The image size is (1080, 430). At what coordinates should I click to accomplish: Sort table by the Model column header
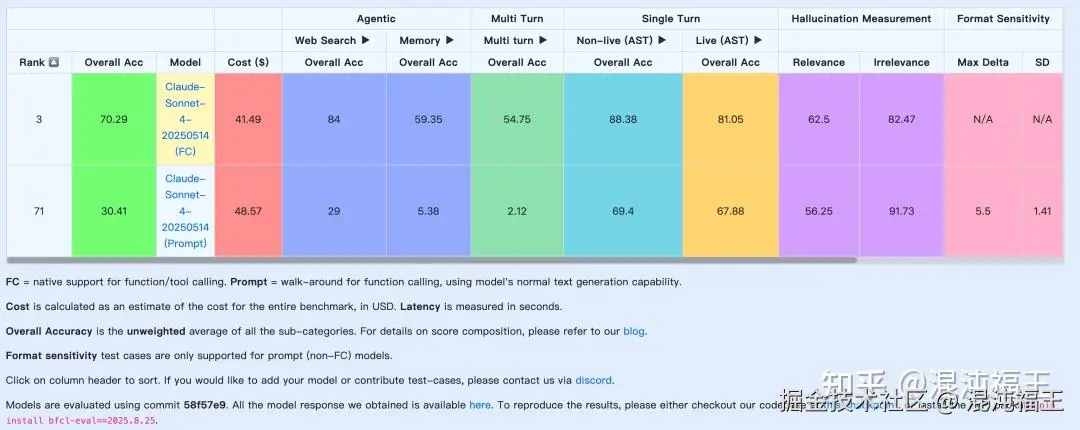[x=185, y=62]
